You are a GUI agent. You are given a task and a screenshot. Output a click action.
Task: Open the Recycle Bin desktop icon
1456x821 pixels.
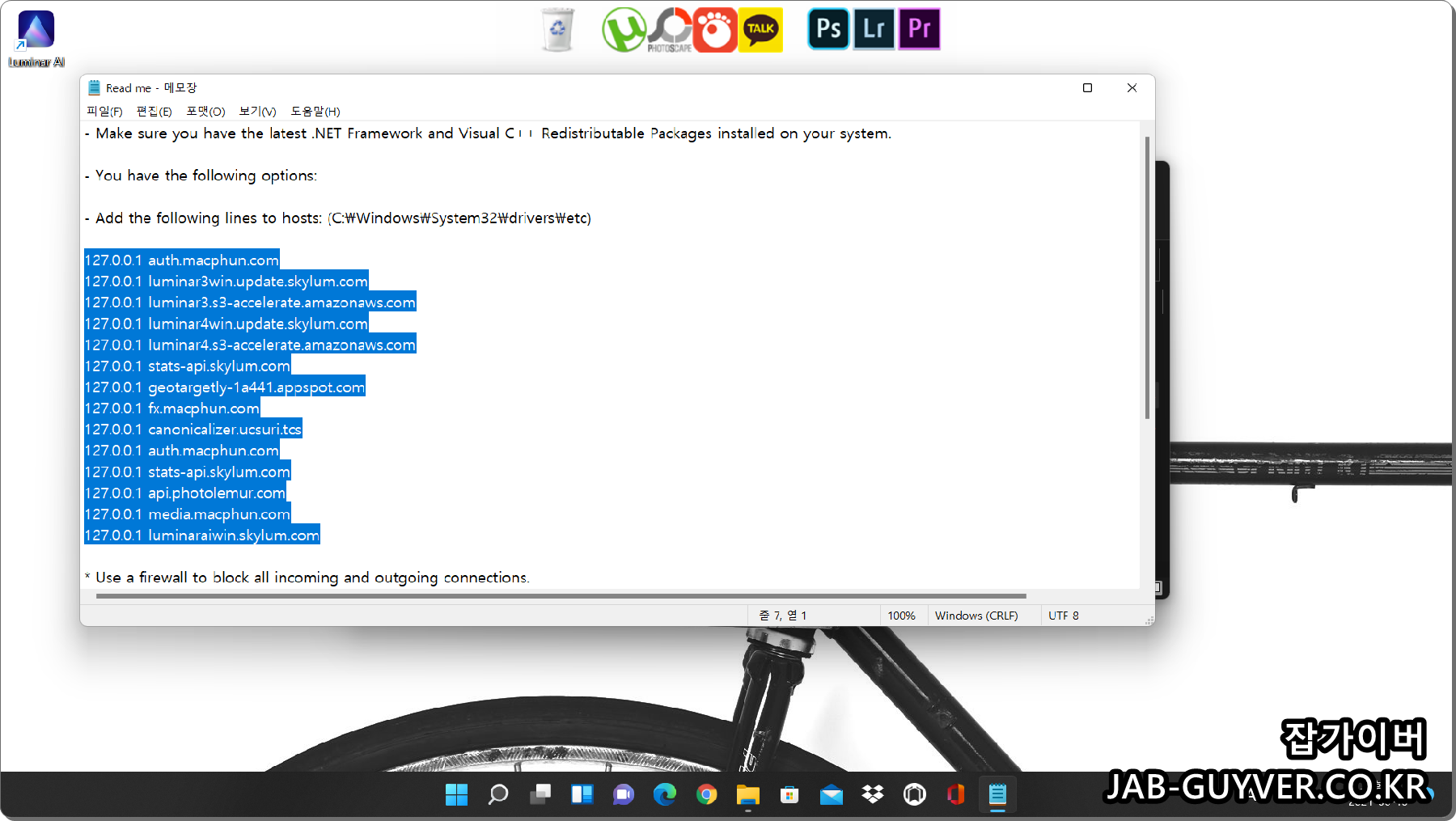pos(557,30)
